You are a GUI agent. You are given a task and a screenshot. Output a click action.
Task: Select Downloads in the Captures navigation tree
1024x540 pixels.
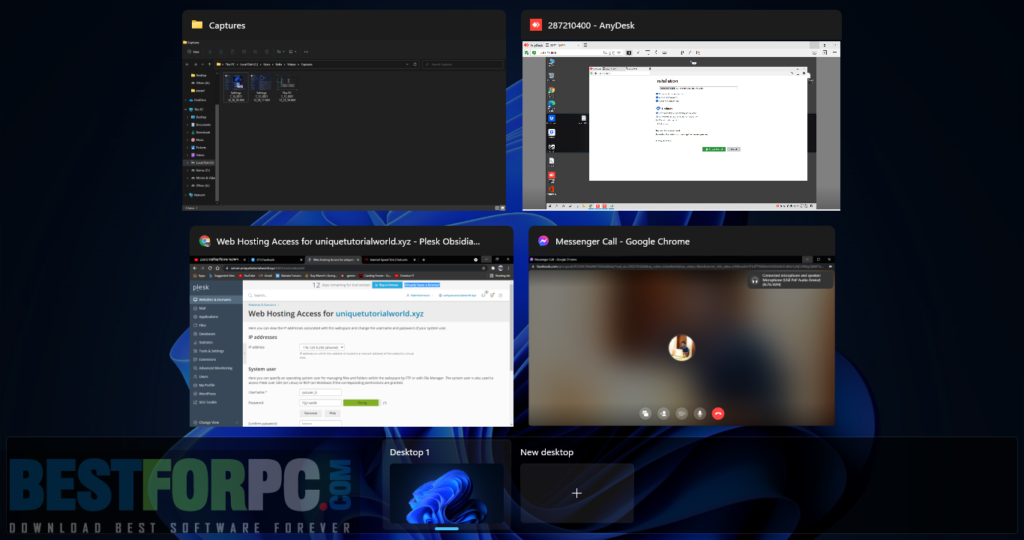(x=200, y=133)
